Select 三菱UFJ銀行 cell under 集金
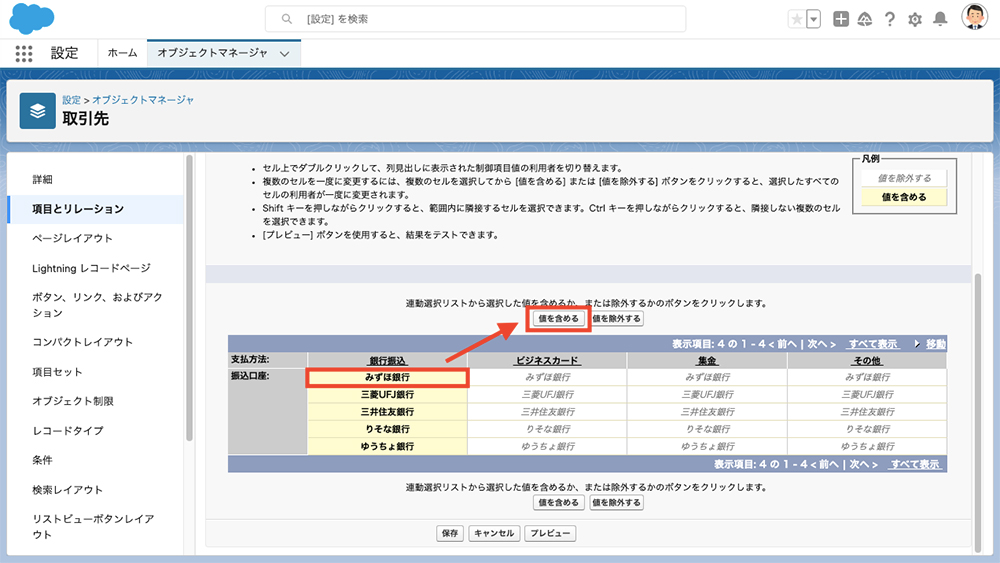1000x563 pixels. pos(708,395)
